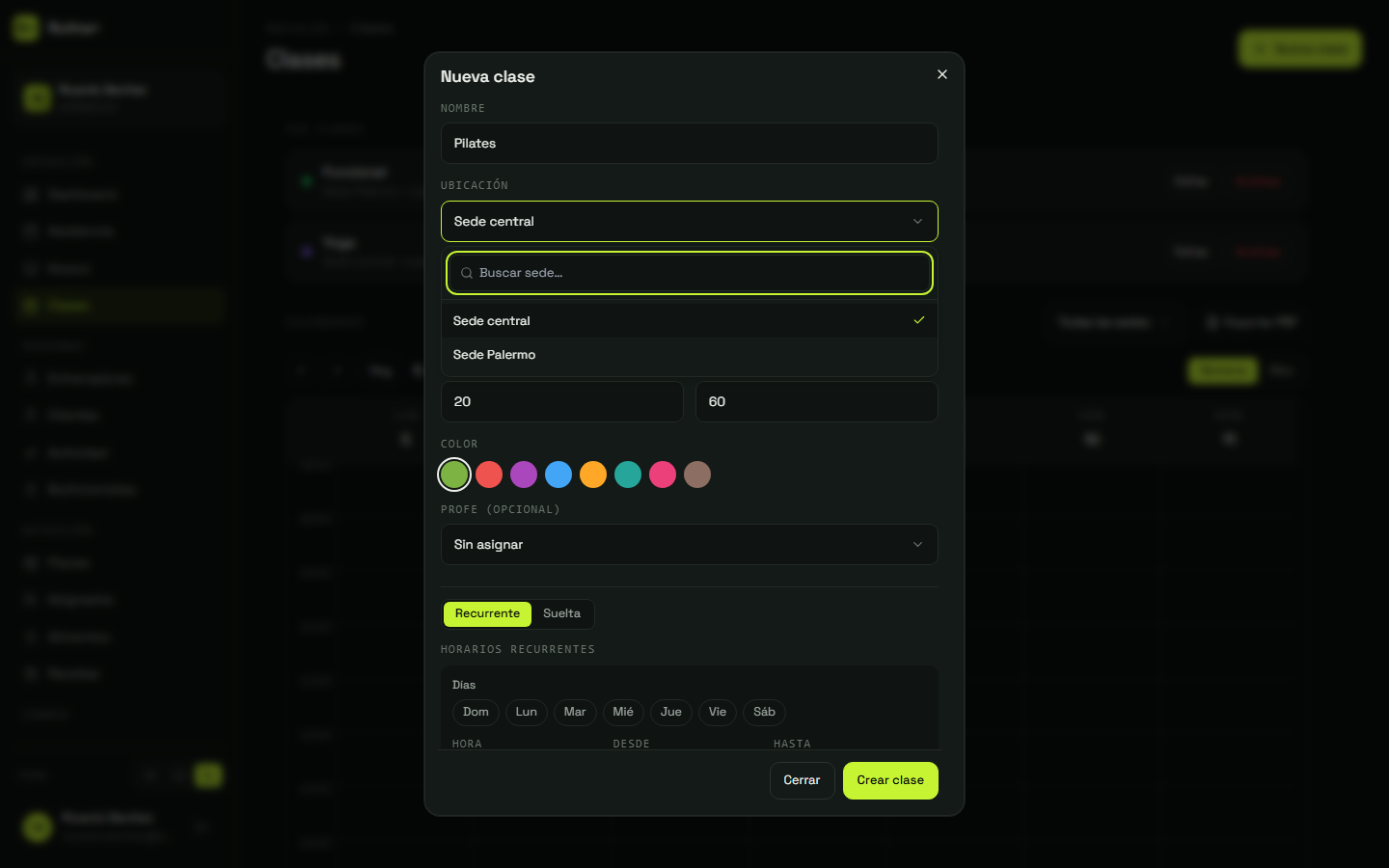Toggle the Mié day chip
Screen dimensions: 1389x868
pyautogui.click(x=623, y=712)
